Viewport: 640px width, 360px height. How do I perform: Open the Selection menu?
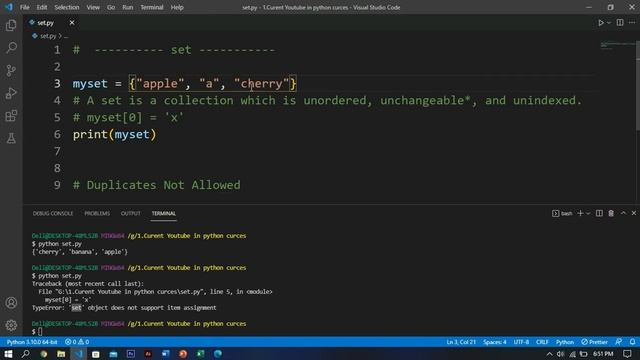tap(67, 7)
